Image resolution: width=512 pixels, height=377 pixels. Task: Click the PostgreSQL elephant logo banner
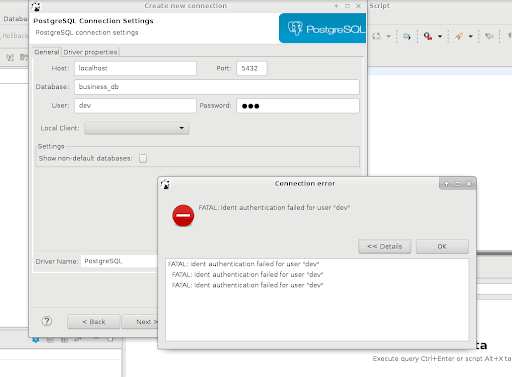tap(323, 28)
